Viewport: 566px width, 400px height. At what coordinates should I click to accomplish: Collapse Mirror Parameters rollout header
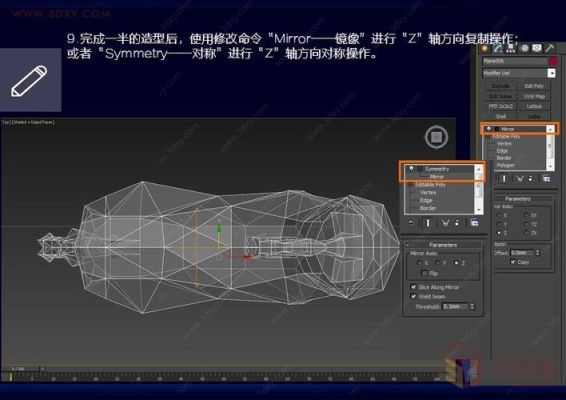pos(517,199)
